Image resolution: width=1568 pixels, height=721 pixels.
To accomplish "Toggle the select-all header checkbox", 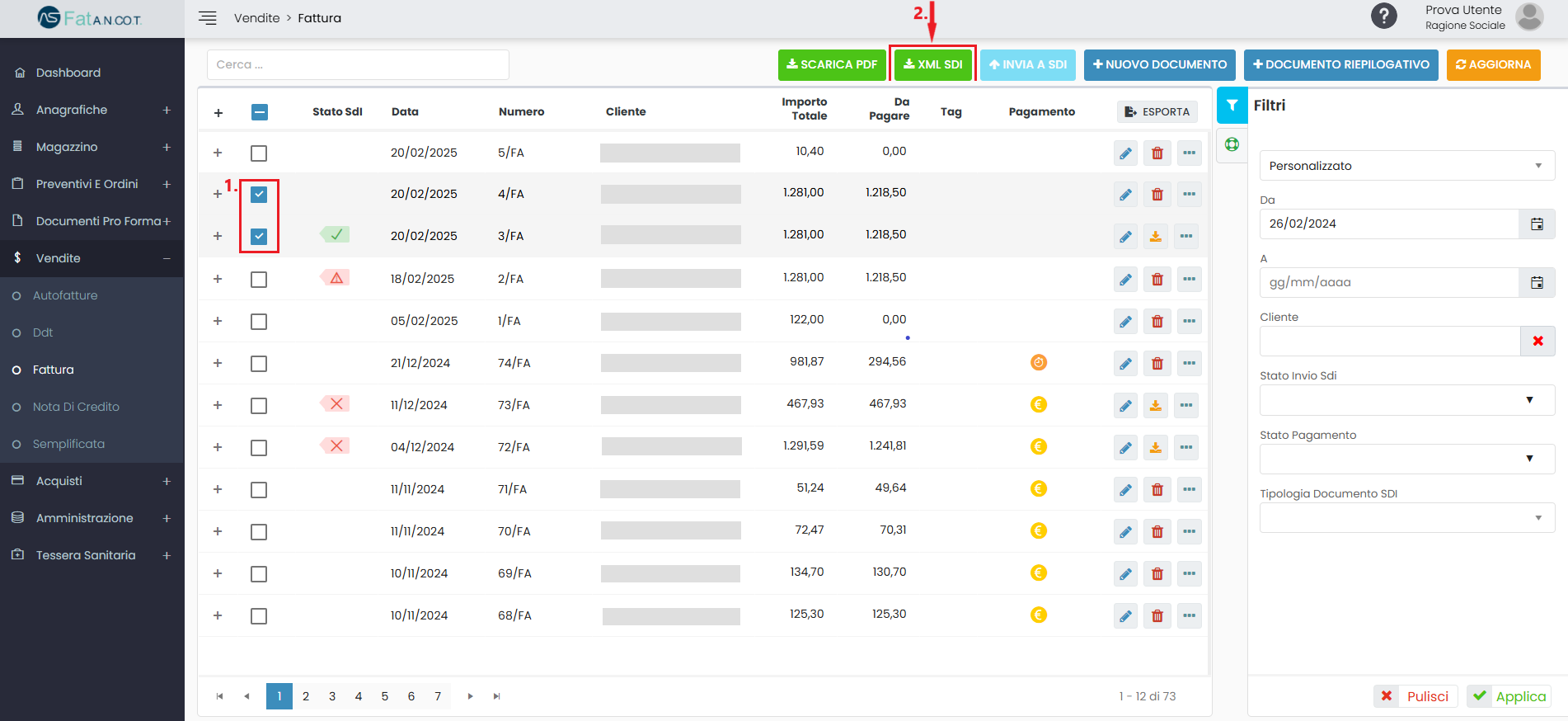I will (x=259, y=112).
